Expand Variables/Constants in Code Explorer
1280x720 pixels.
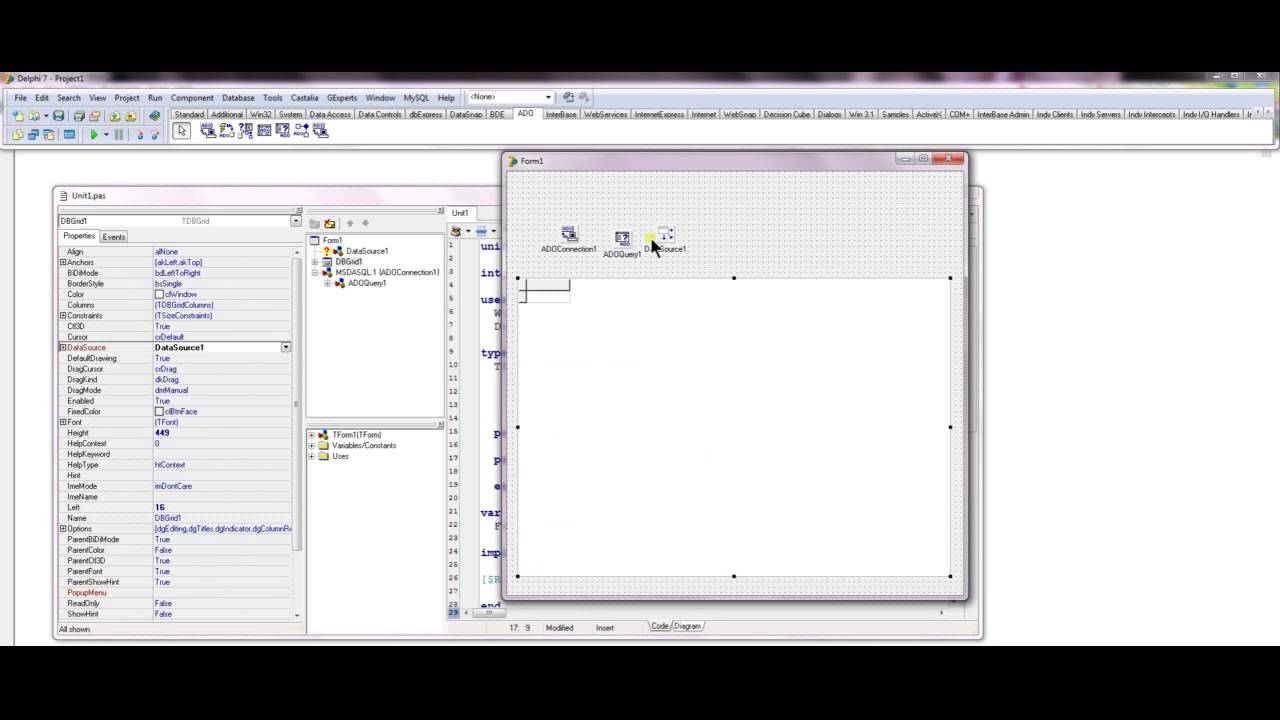click(x=312, y=445)
